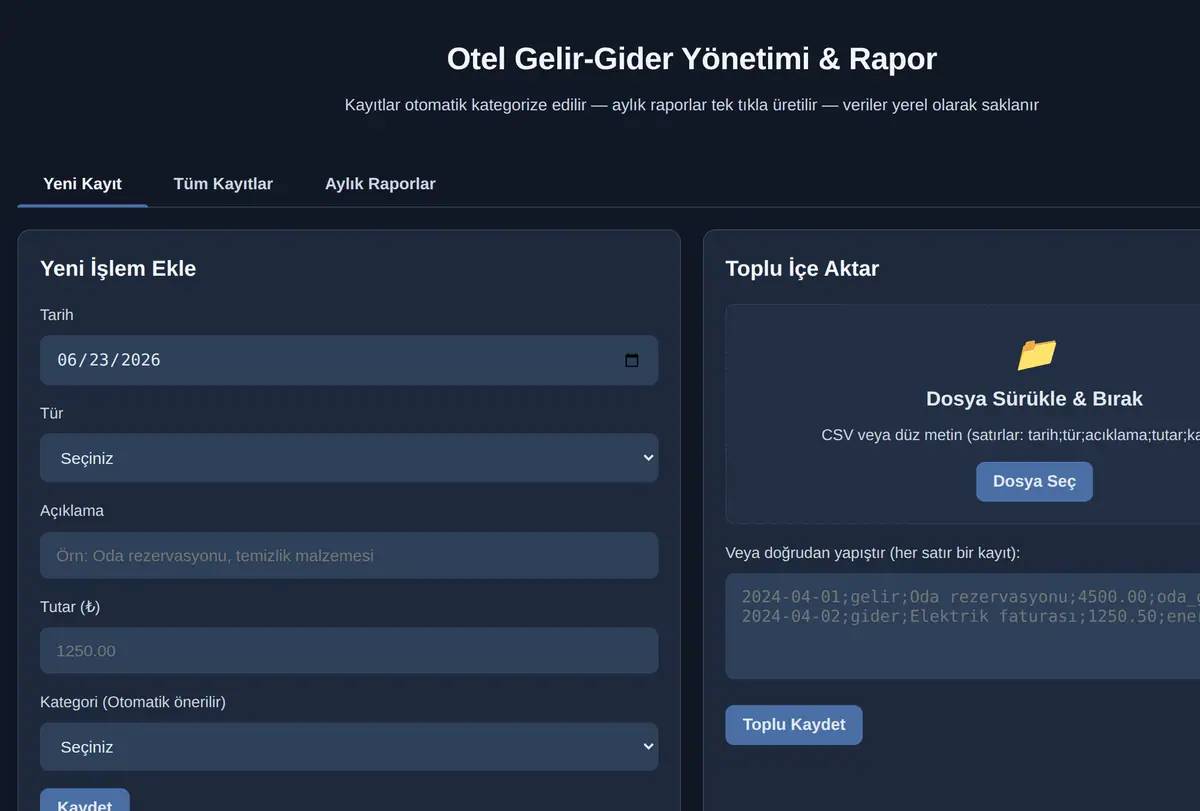Open the Kategori dropdown
This screenshot has width=1200, height=811.
[x=349, y=747]
